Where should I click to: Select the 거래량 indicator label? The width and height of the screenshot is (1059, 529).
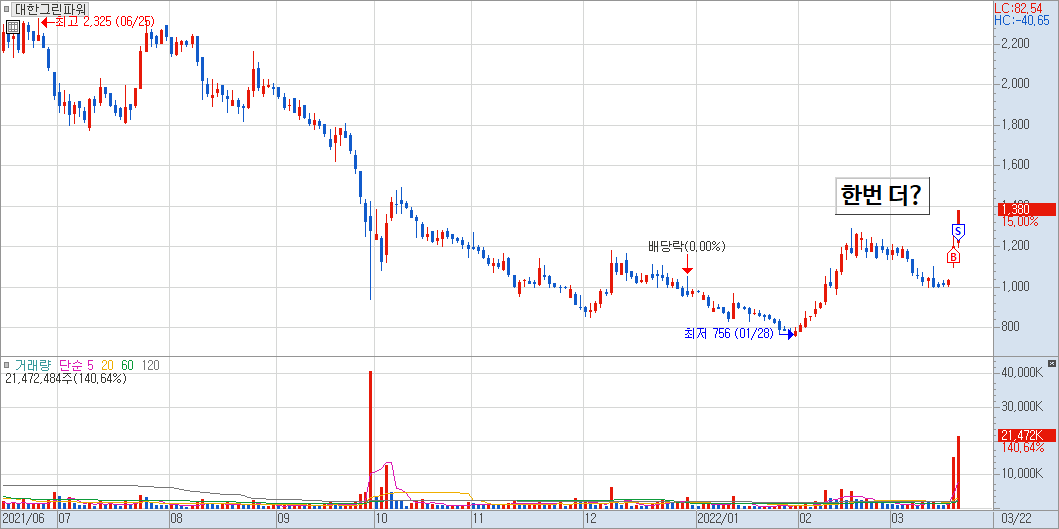tap(33, 366)
